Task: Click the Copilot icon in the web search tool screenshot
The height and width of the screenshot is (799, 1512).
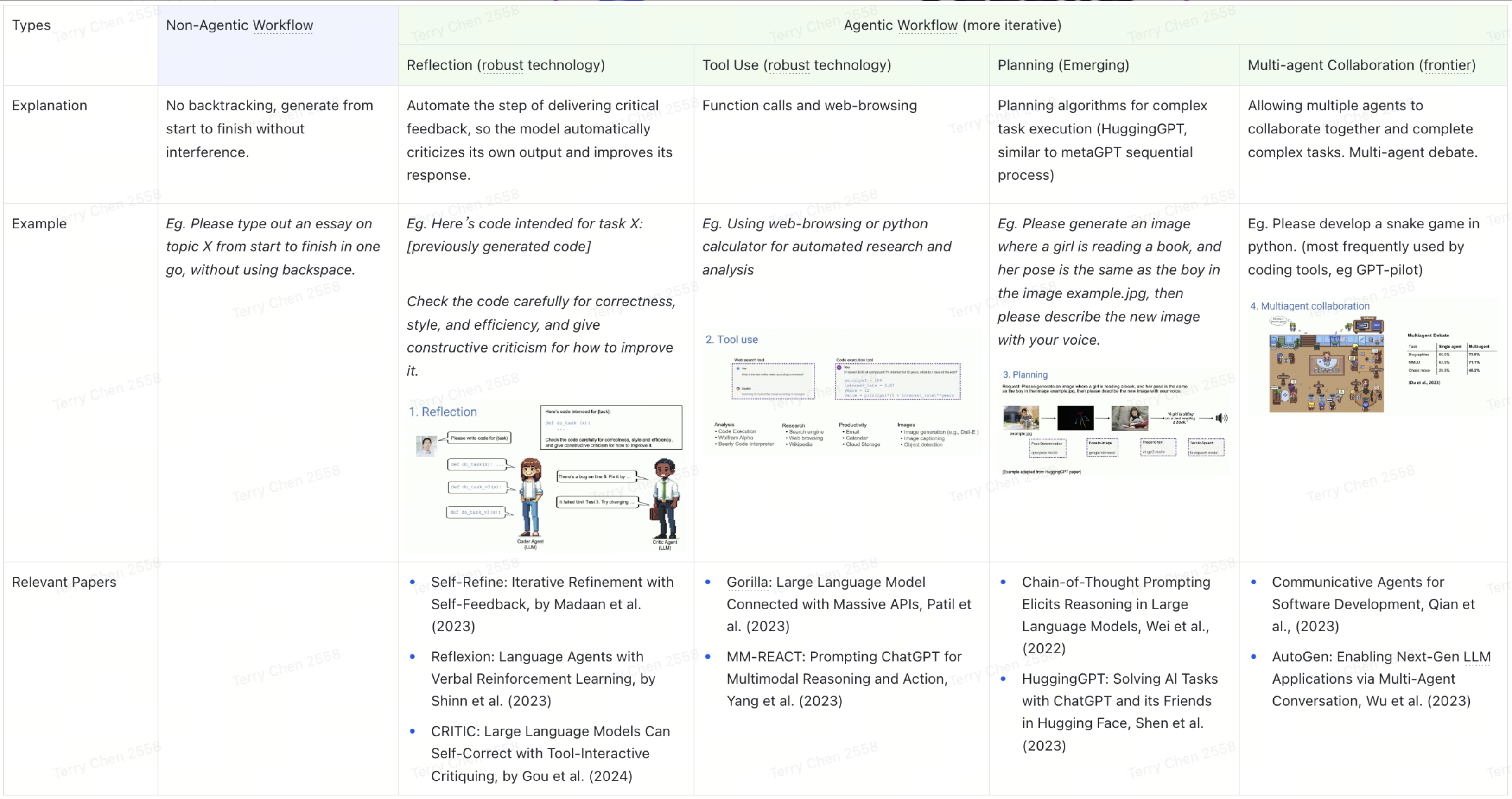Action: click(738, 389)
